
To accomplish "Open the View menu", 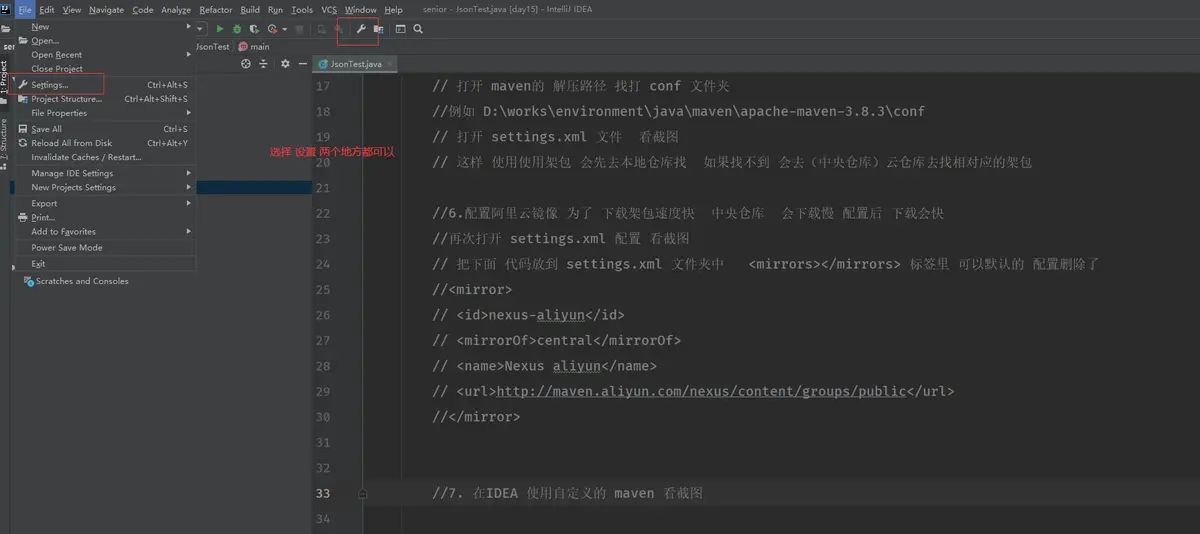I will click(x=72, y=10).
